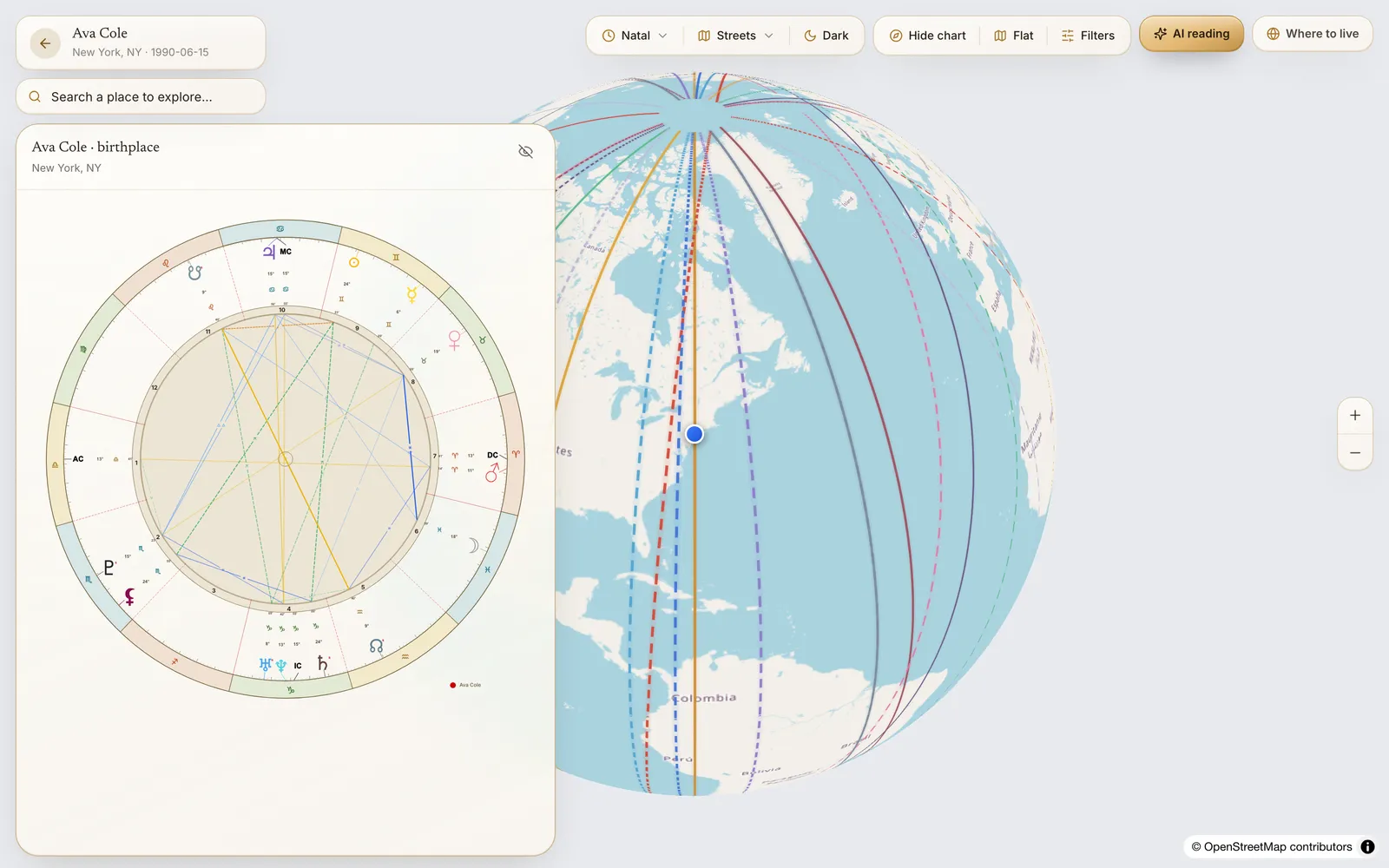
Task: Click Hide chart button
Action: click(x=927, y=36)
